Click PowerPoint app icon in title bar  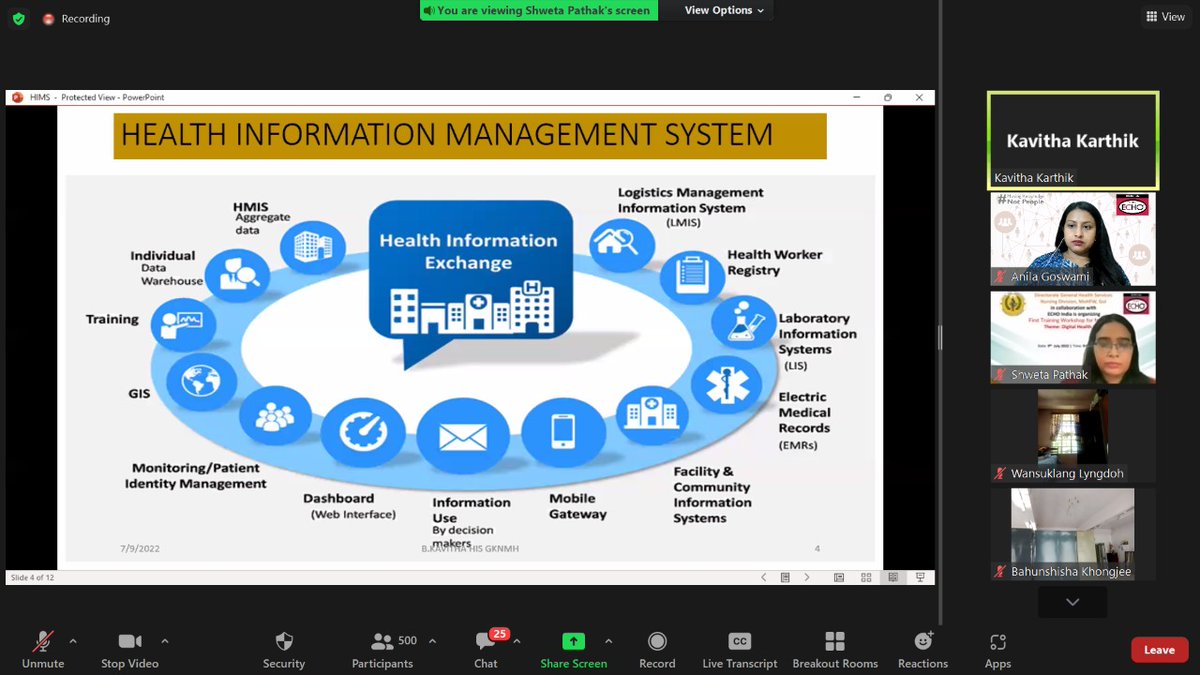(x=17, y=97)
